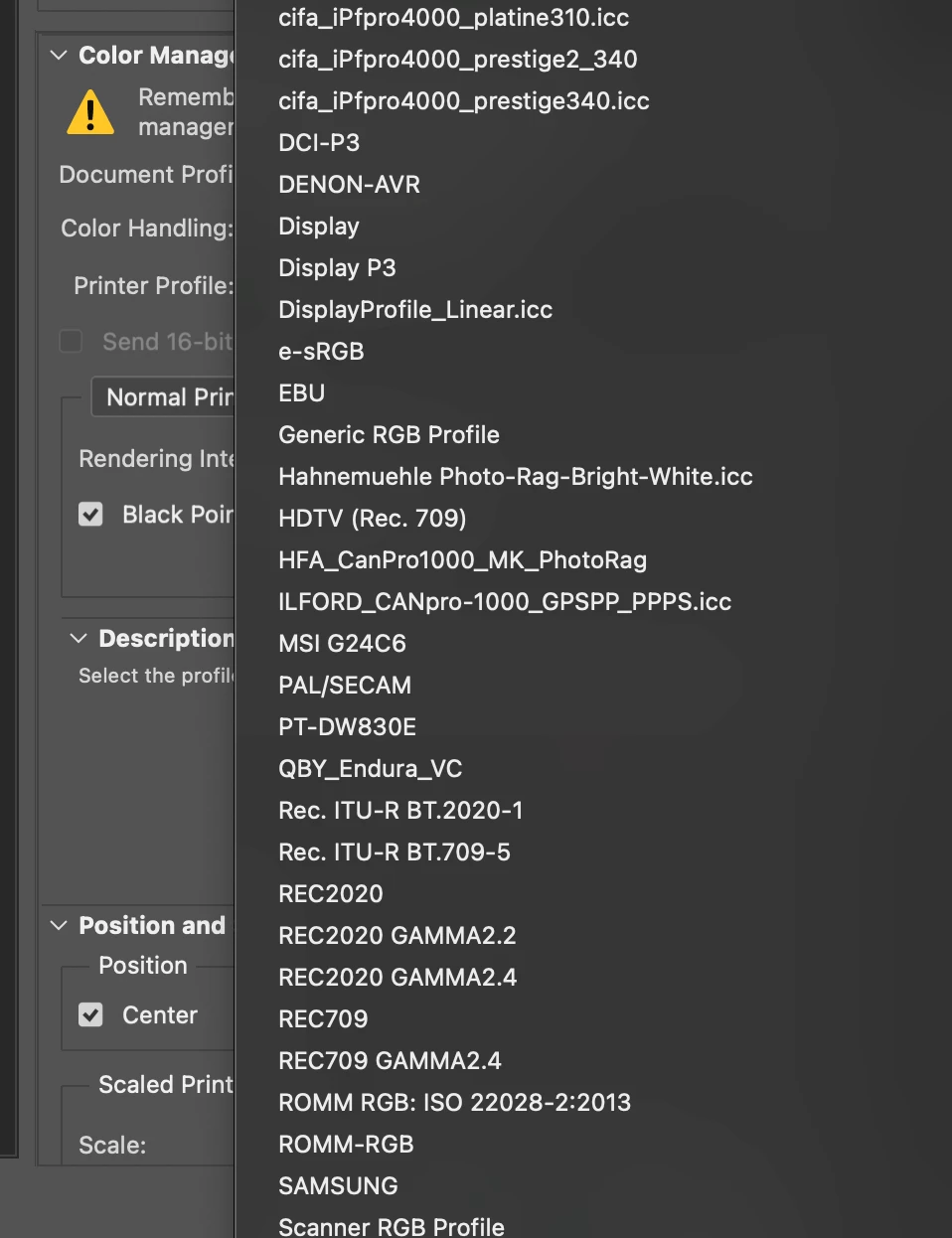This screenshot has width=952, height=1238.
Task: Uncheck the Center position checkbox
Action: click(x=90, y=1014)
